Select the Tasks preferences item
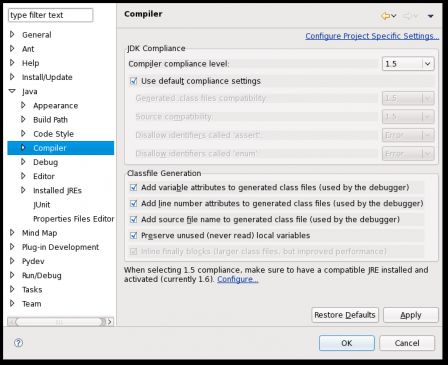Screen dimensions: 448x365 tap(32, 290)
